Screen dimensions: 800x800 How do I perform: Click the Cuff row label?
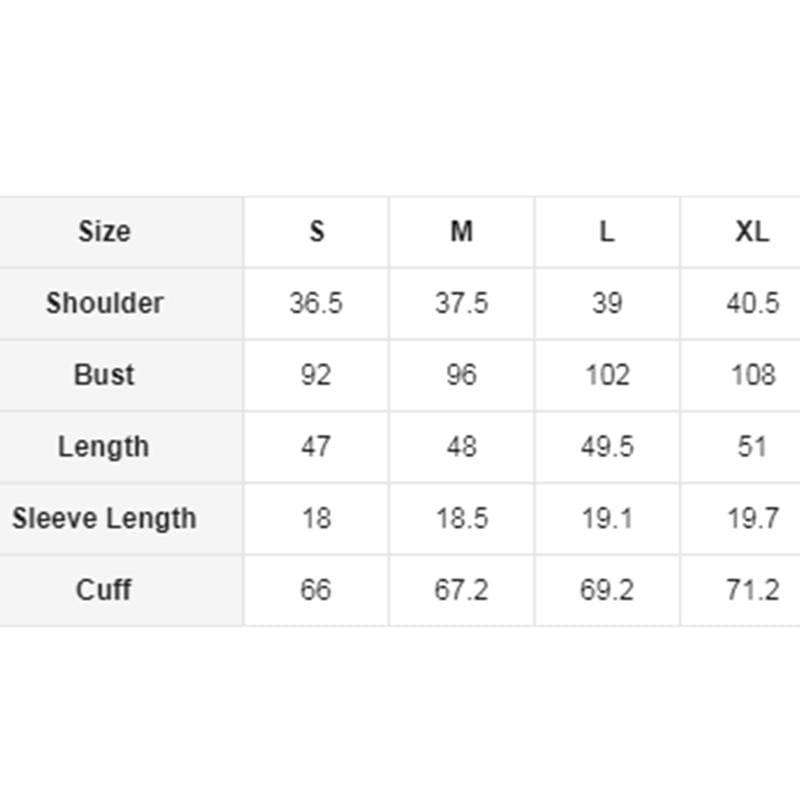tap(121, 590)
